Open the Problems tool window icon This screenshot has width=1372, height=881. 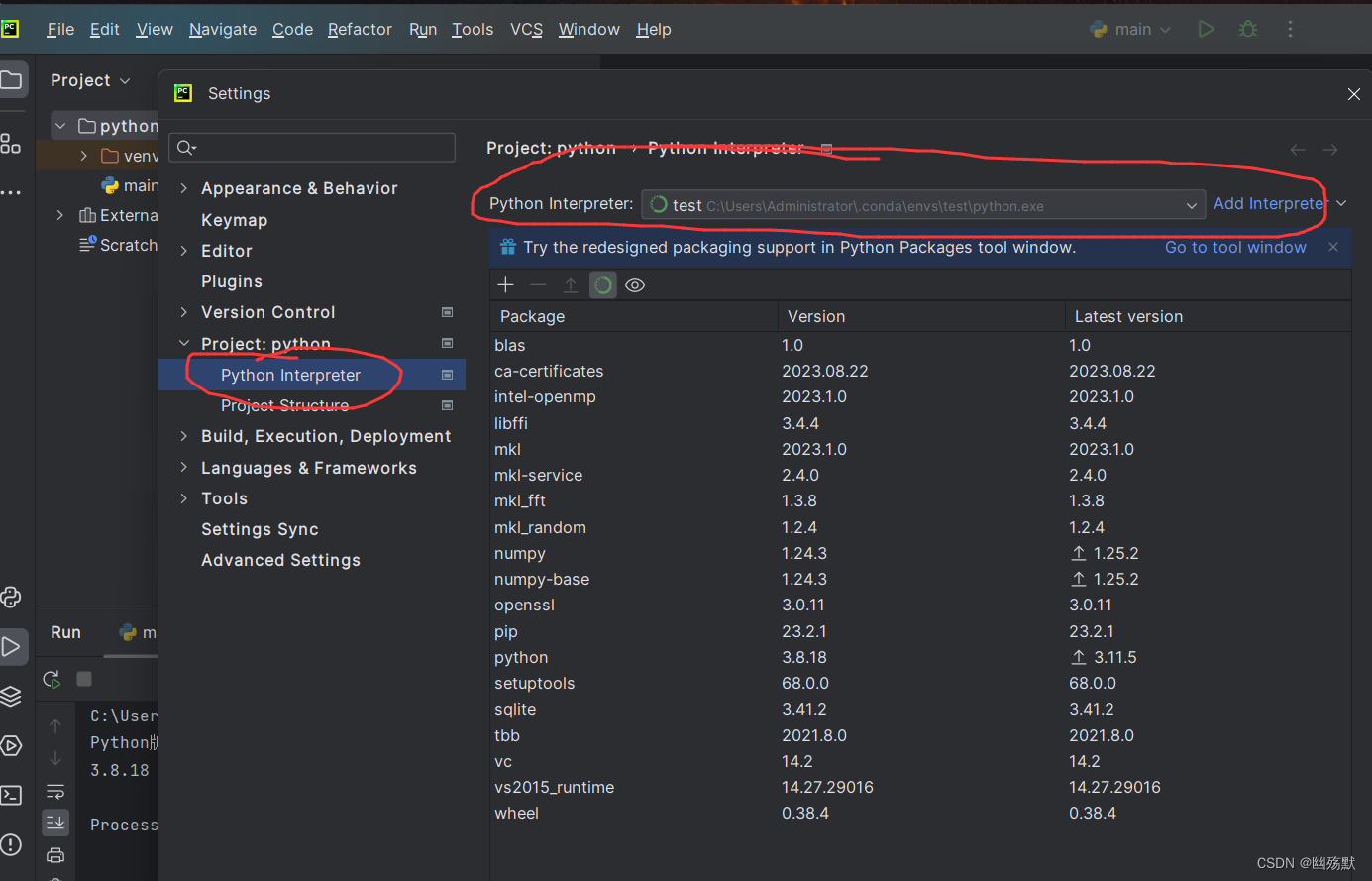pos(11,844)
